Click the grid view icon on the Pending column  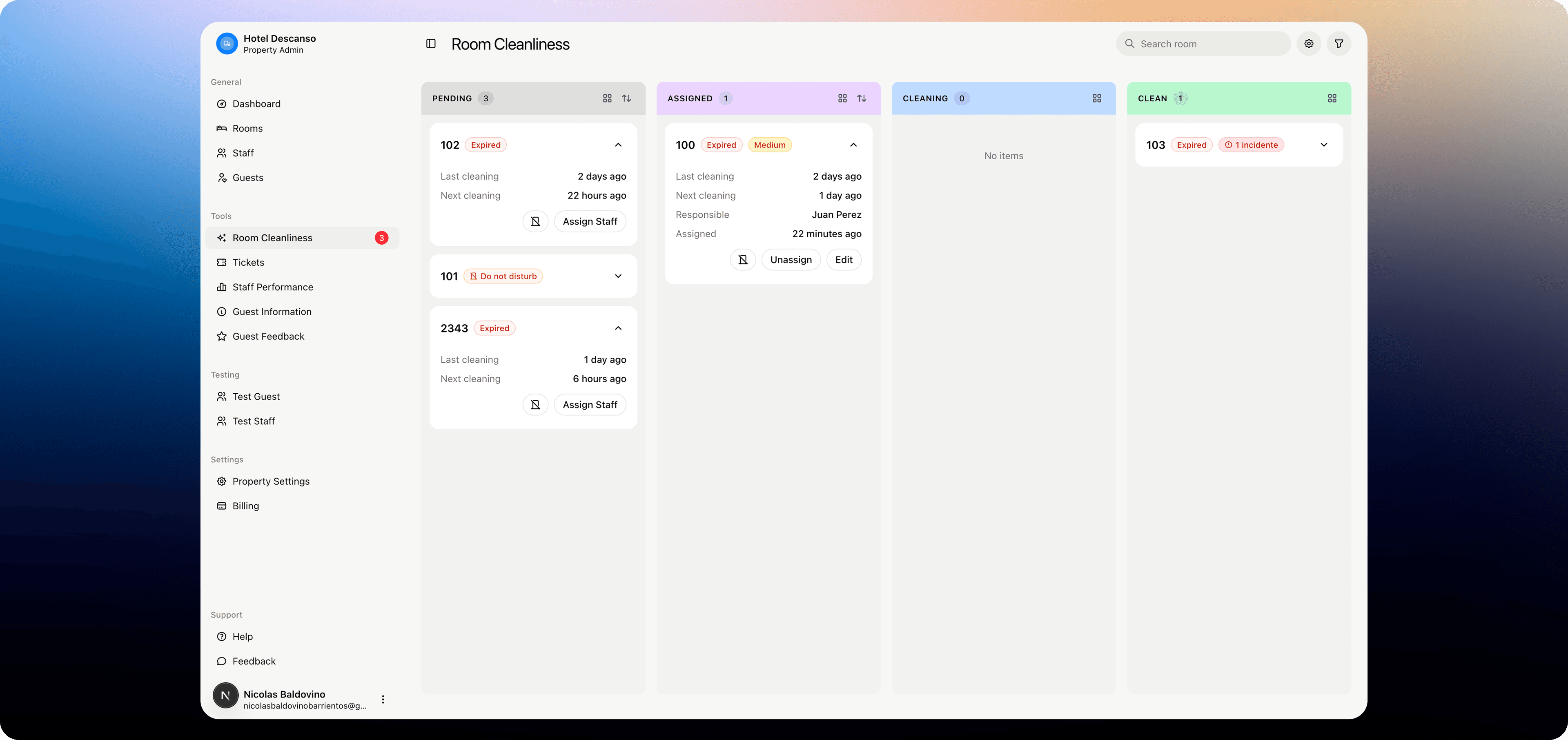pos(607,98)
